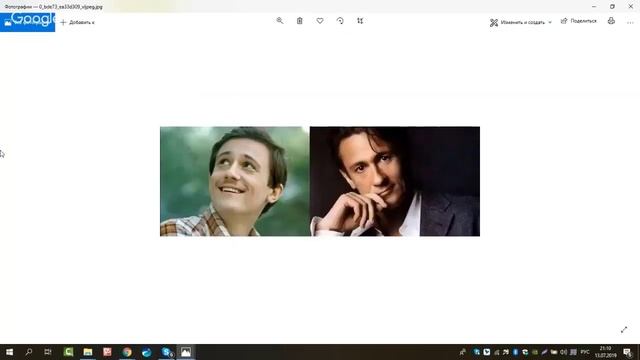Click the Bluetooth tray icon
Screen dimensions: 640x360
pyautogui.click(x=516, y=352)
